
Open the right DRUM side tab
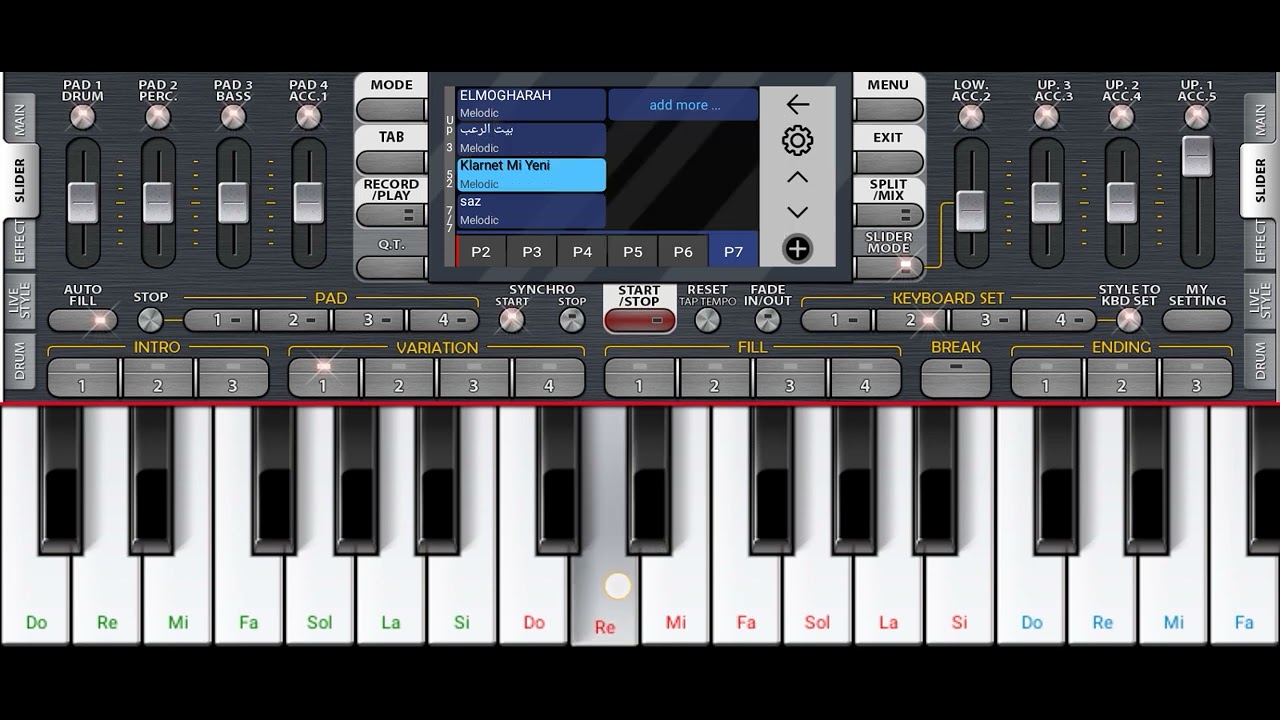pos(1260,360)
